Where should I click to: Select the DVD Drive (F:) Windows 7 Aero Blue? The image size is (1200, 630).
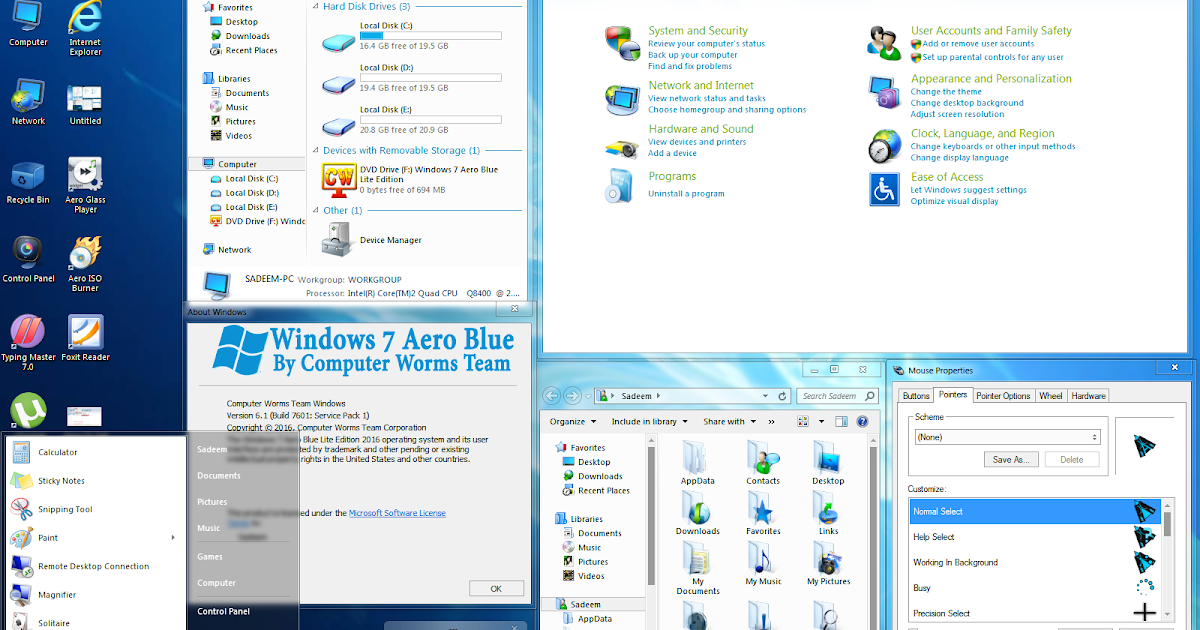(414, 179)
